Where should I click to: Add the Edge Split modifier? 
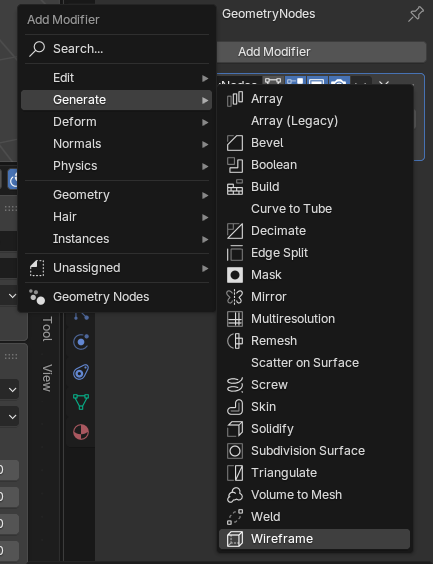[x=314, y=253]
